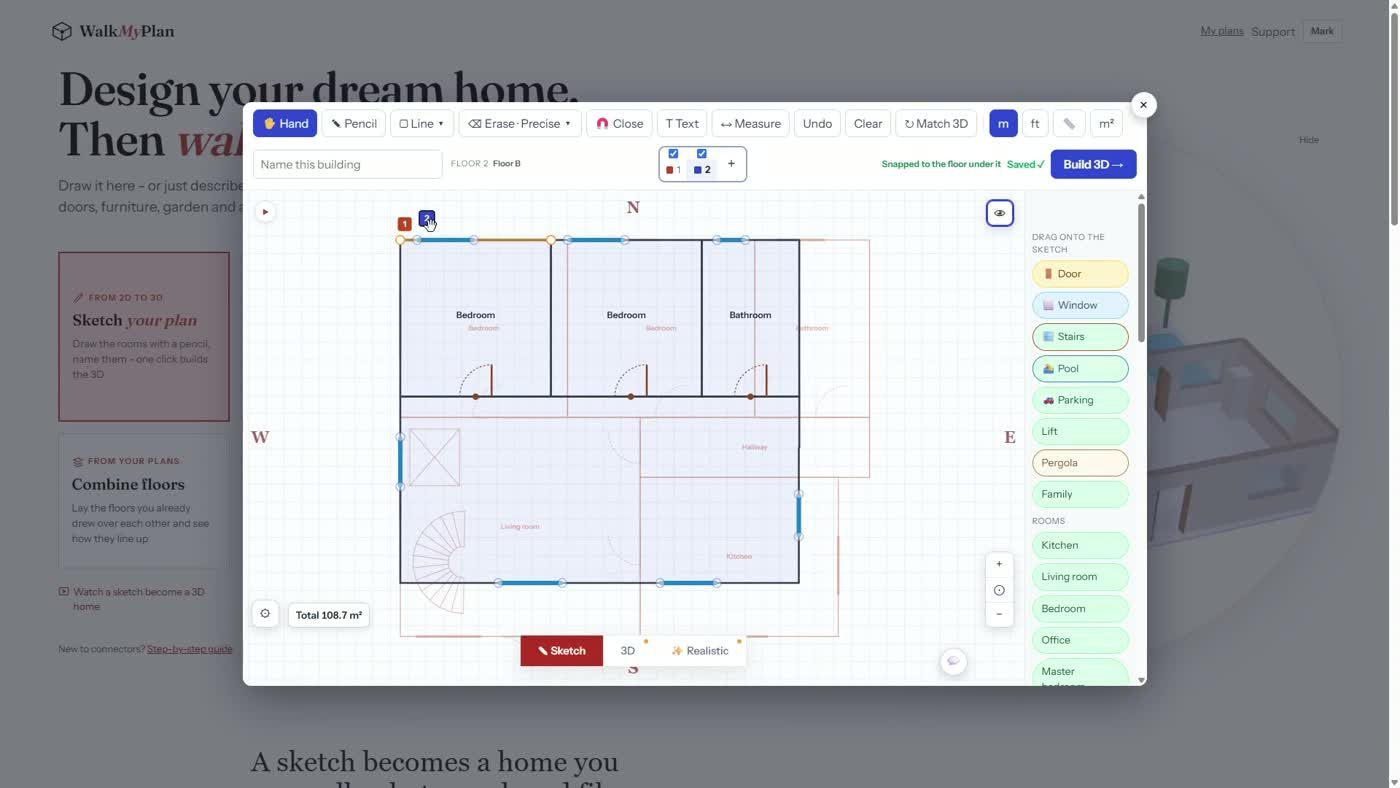The image size is (1400, 788).
Task: Open the Line shape dropdown
Action: coord(422,123)
